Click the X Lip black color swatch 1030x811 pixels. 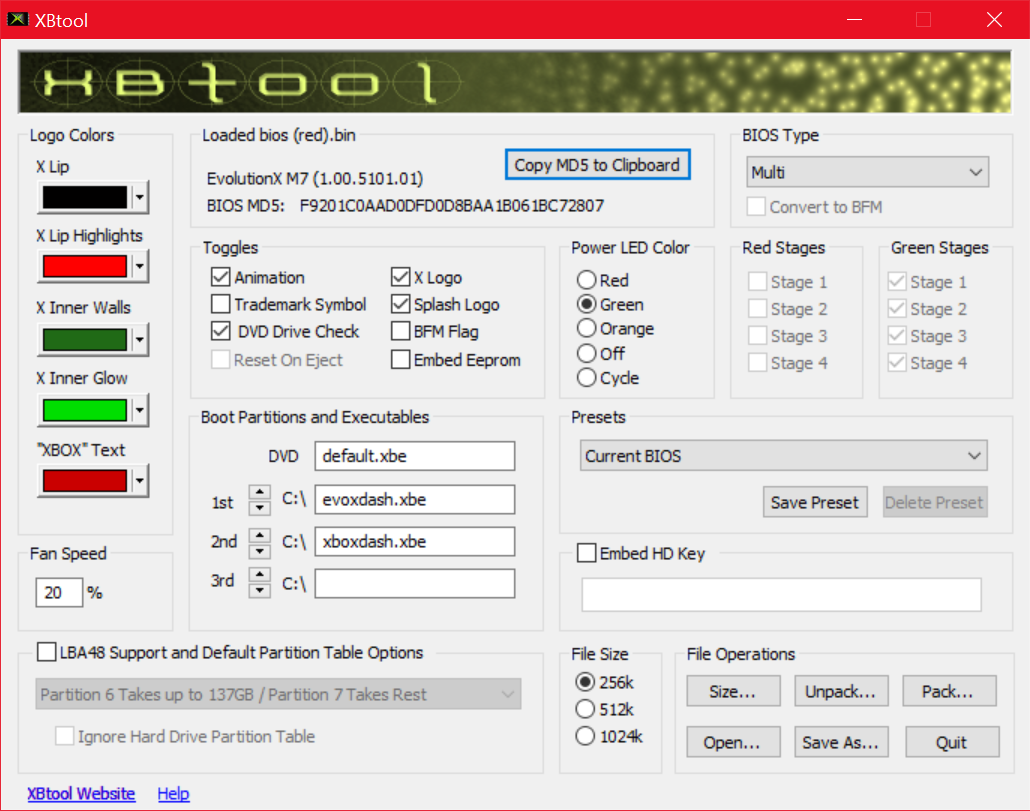[85, 197]
